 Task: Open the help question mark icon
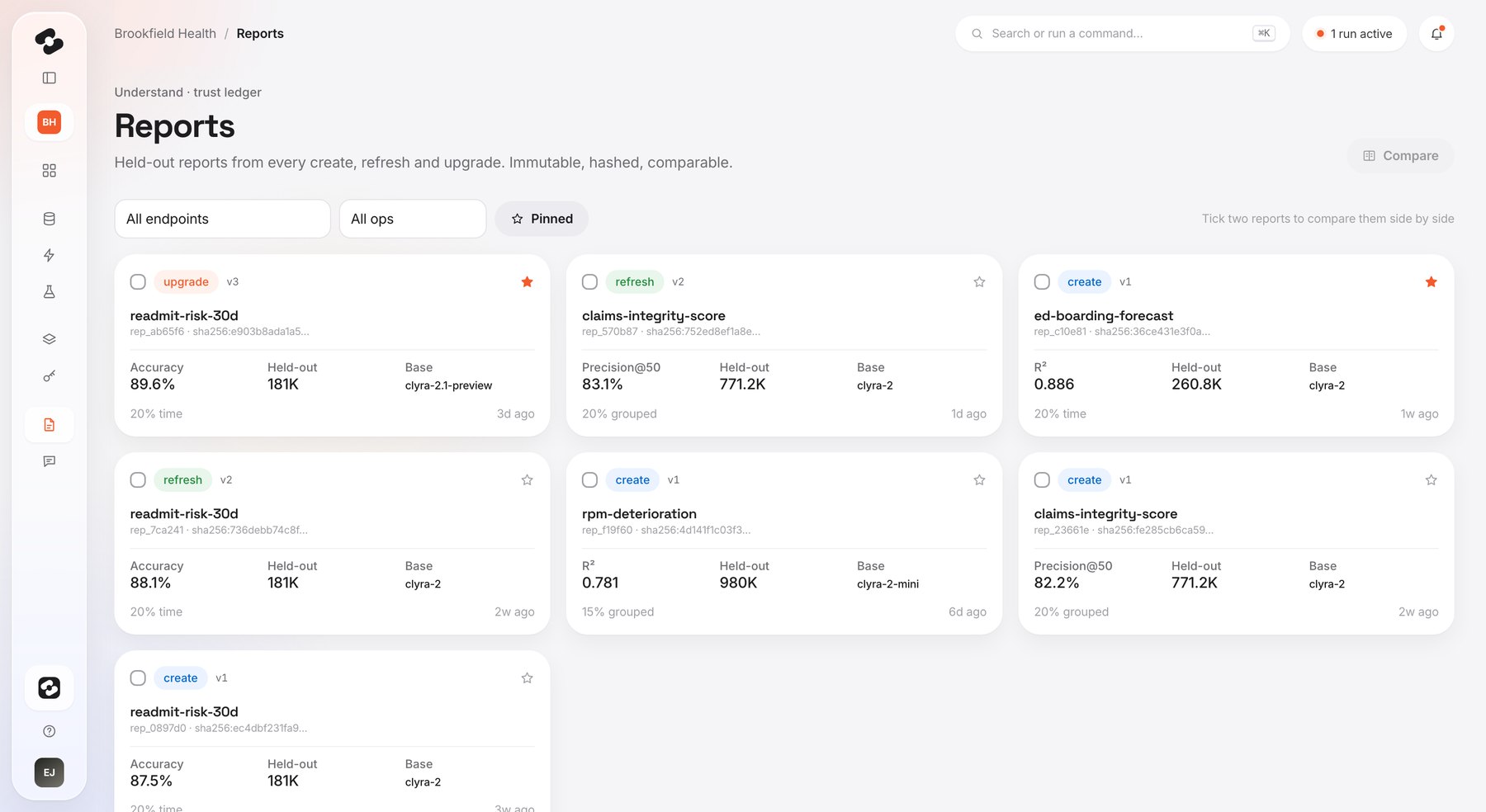tap(50, 731)
